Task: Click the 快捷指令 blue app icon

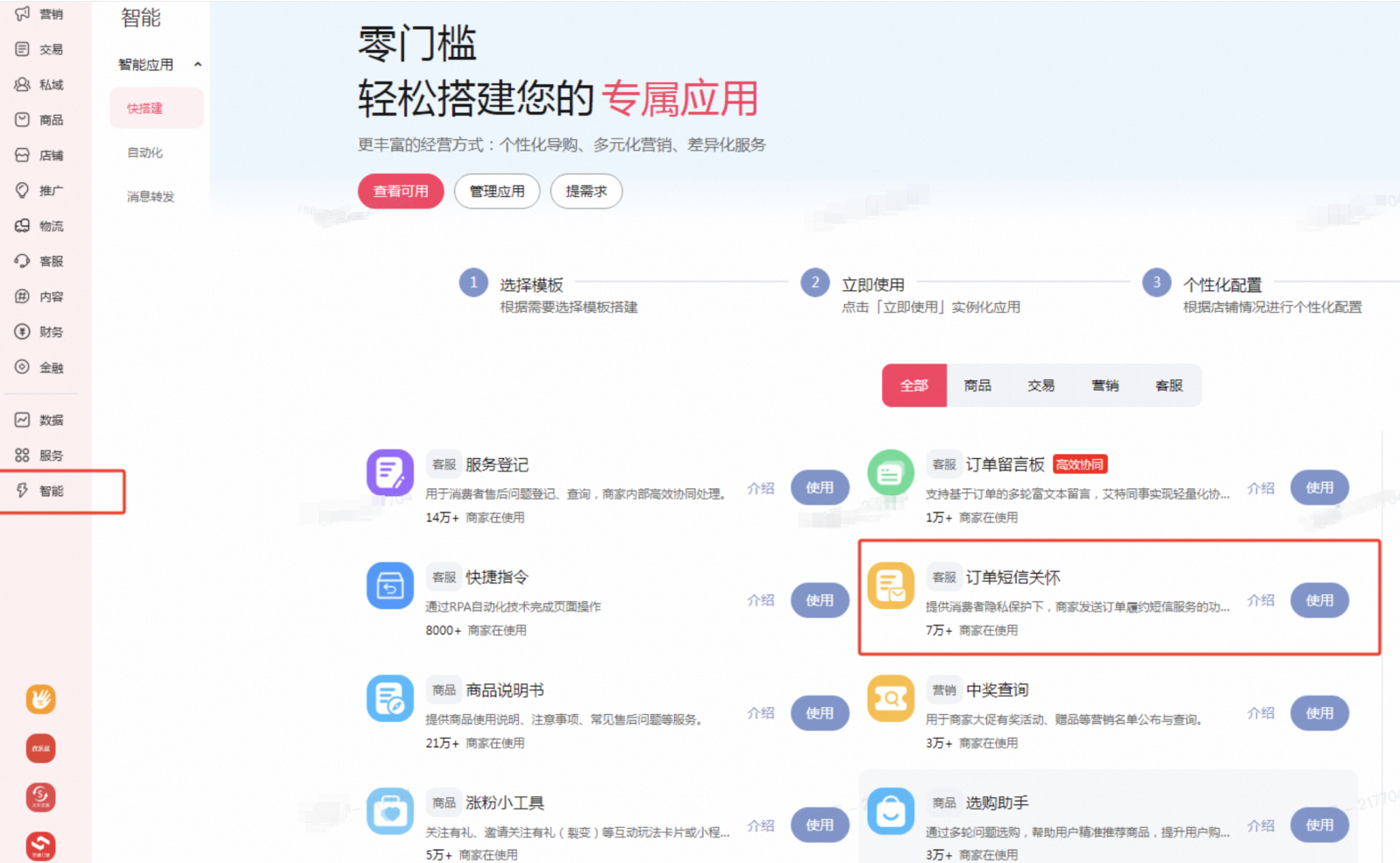Action: click(x=390, y=585)
